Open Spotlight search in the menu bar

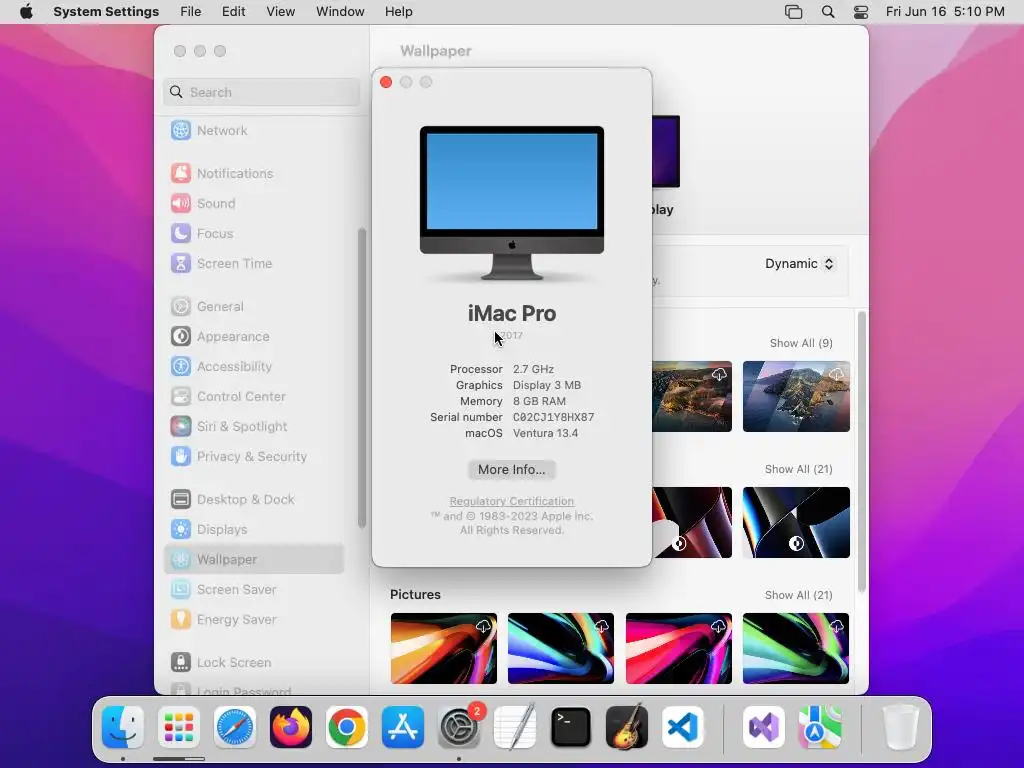(x=827, y=12)
